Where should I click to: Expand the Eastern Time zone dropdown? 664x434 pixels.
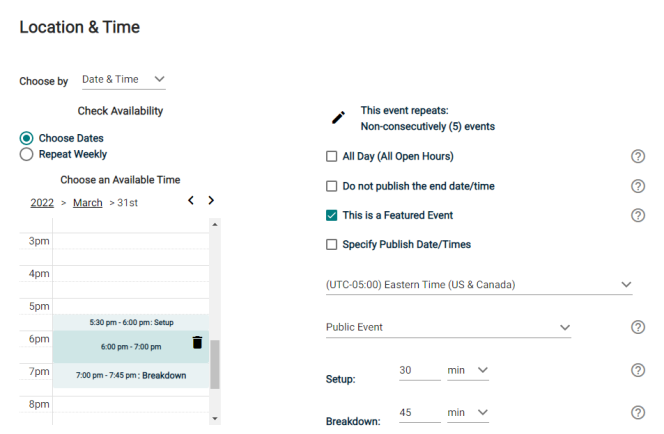pyautogui.click(x=478, y=285)
